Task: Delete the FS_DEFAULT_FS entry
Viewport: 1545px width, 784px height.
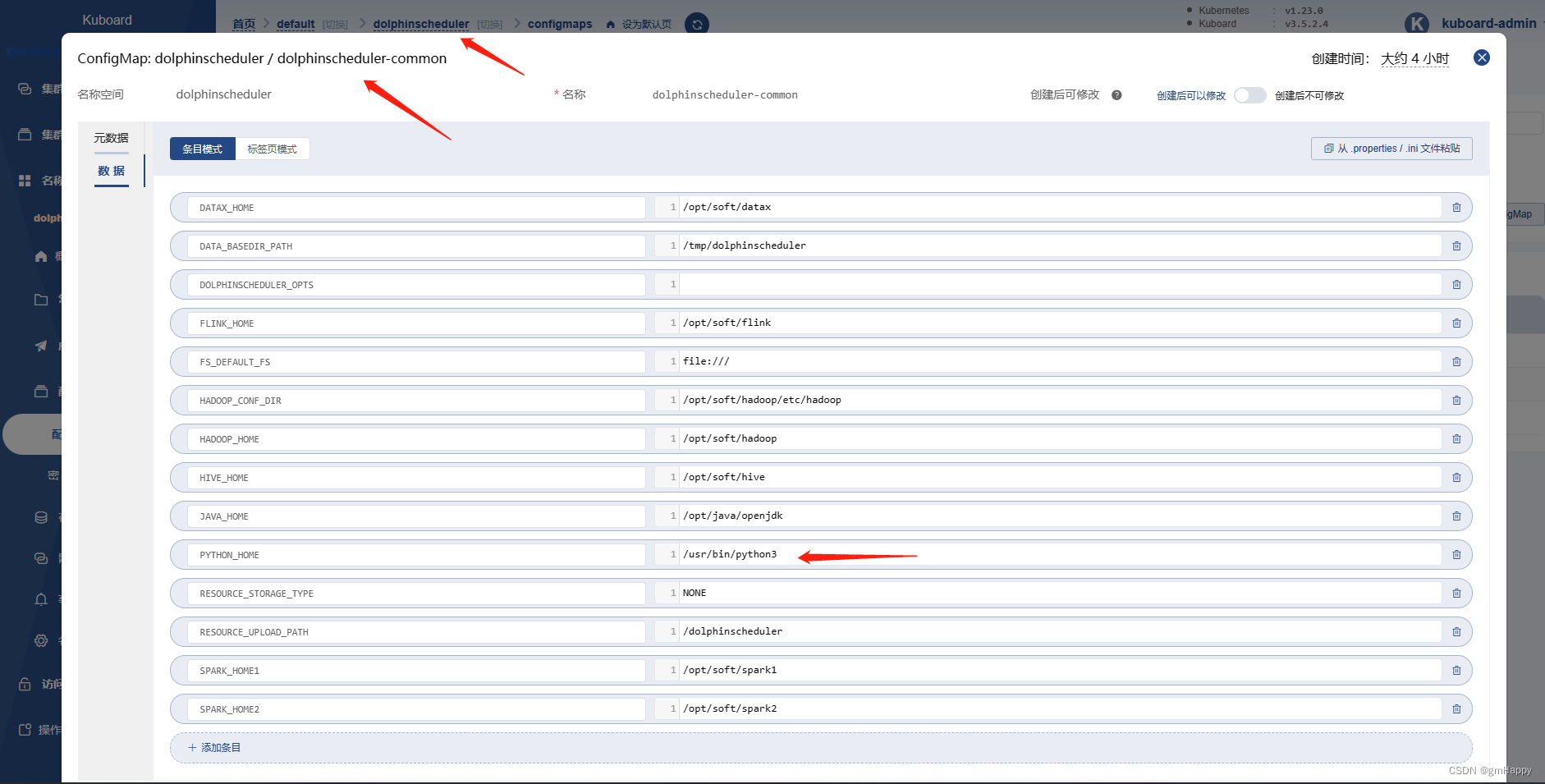Action: tap(1456, 362)
